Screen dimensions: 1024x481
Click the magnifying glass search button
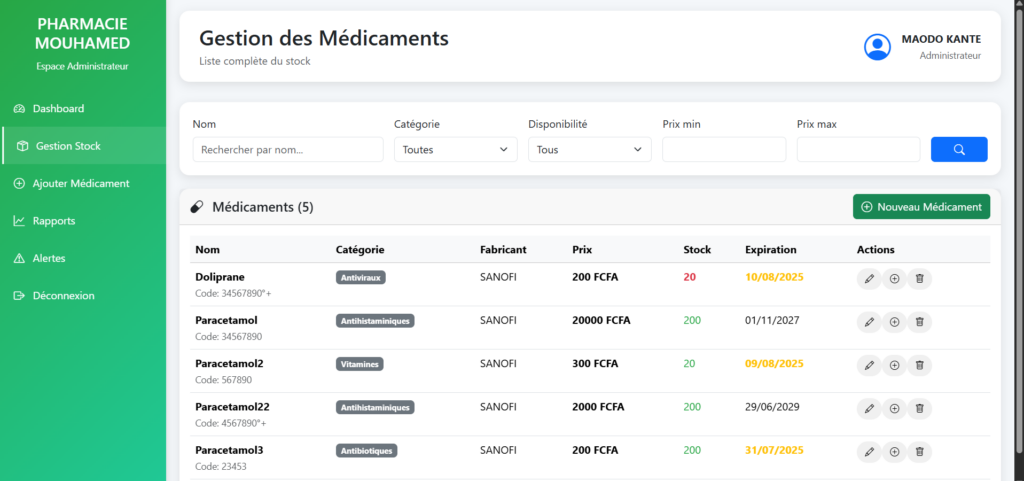pos(958,150)
